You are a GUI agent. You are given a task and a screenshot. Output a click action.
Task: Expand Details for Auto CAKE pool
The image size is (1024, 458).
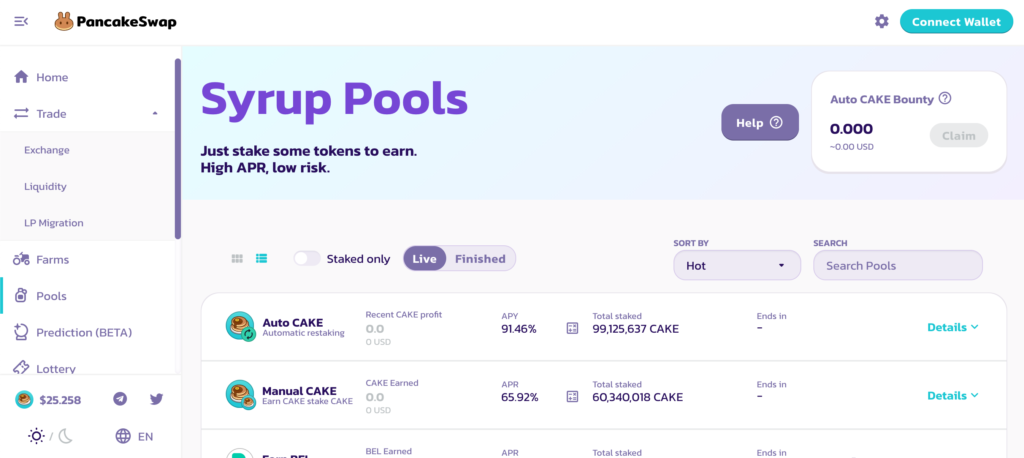(952, 327)
